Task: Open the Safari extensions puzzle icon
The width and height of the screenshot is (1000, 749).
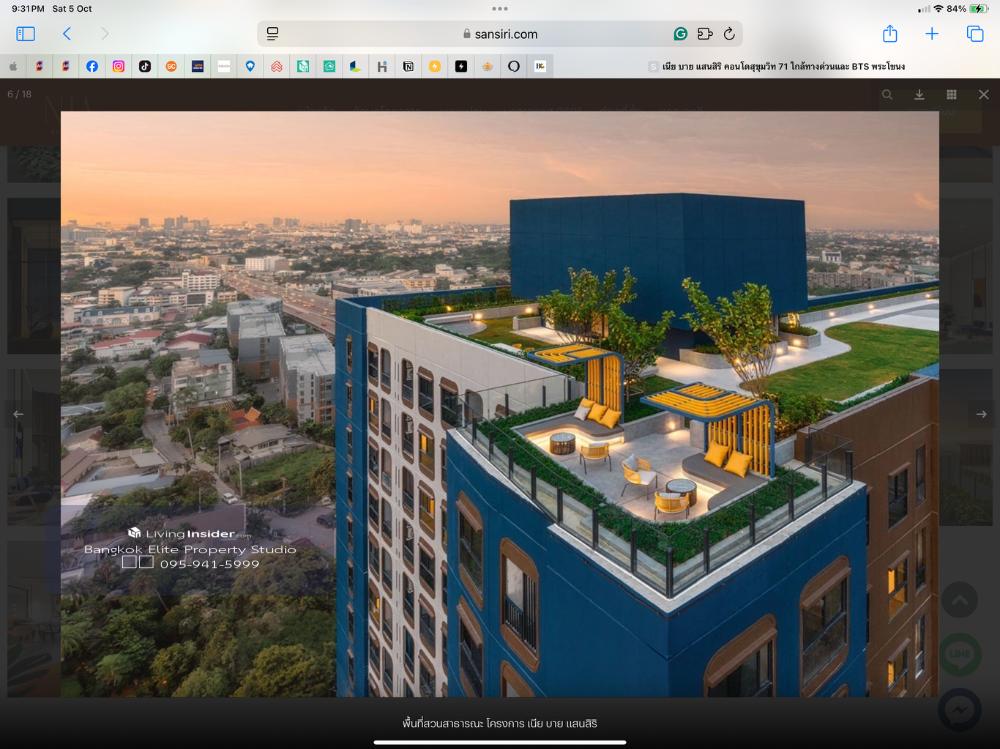Action: coord(705,34)
